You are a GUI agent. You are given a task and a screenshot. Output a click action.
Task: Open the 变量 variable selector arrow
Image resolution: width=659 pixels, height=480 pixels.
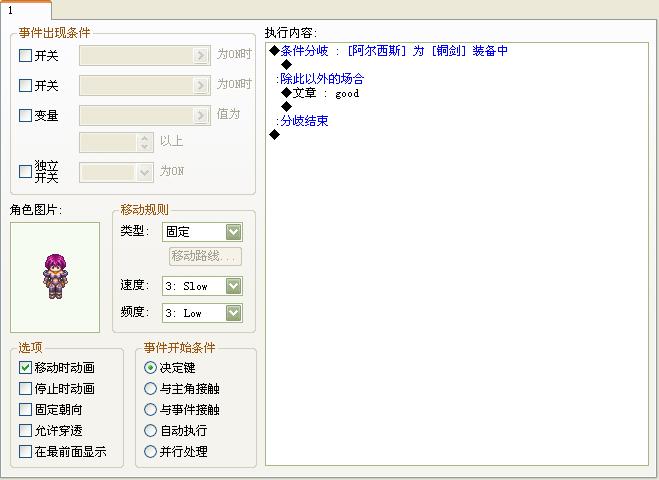pyautogui.click(x=201, y=115)
